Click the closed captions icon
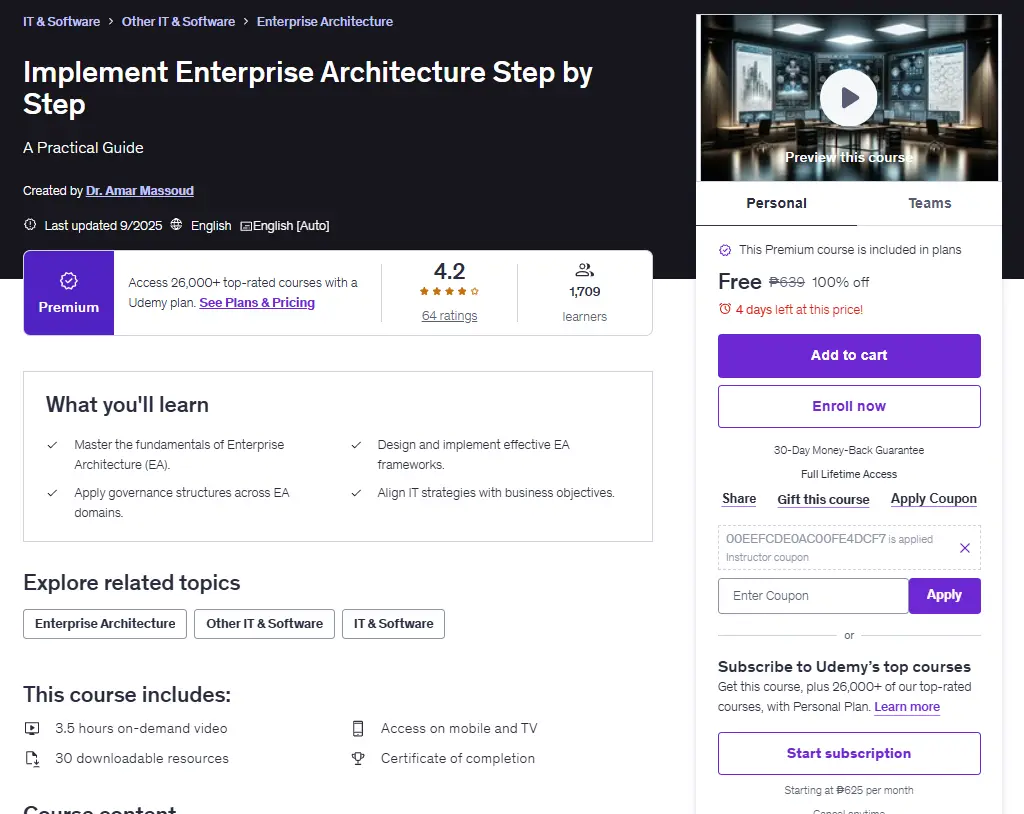Screen dimensions: 1024x814 (246, 226)
